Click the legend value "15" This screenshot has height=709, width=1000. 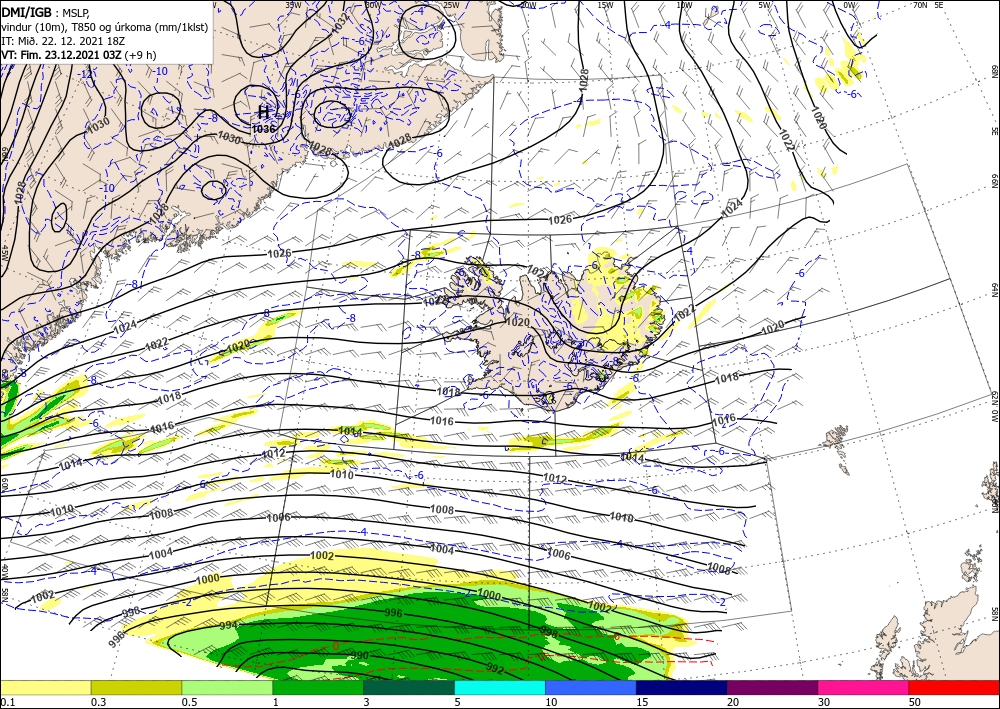642,702
